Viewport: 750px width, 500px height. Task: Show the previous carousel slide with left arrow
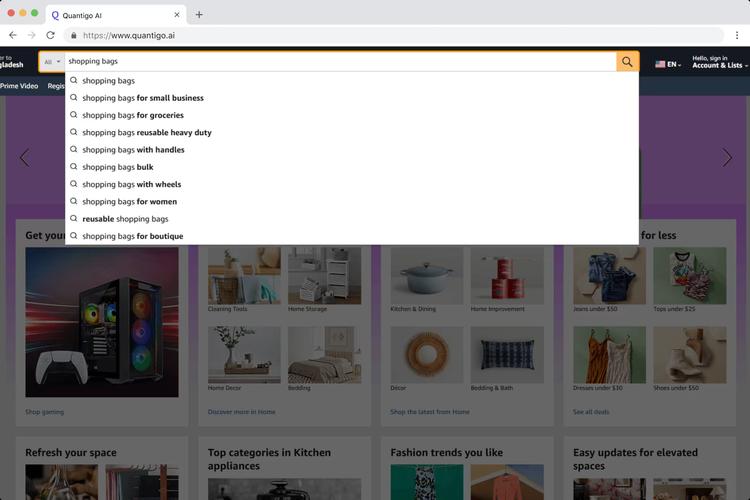click(25, 157)
